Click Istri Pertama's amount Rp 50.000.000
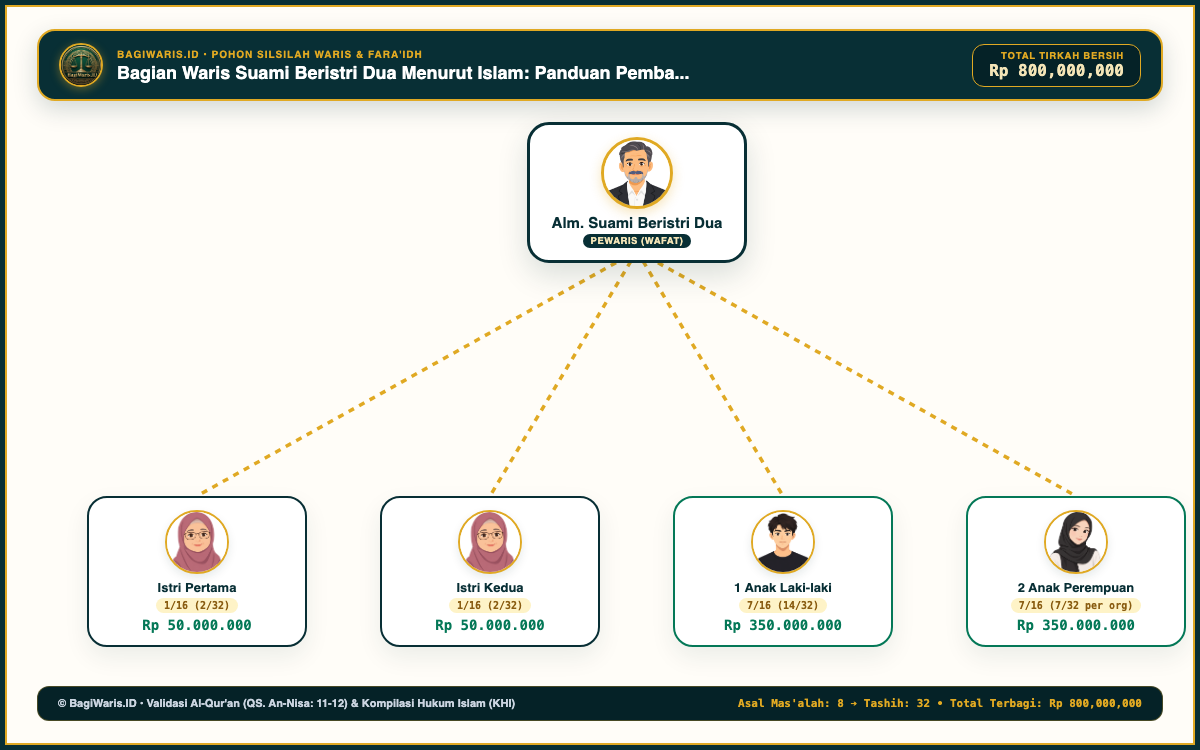Viewport: 1200px width, 750px height. click(x=197, y=625)
